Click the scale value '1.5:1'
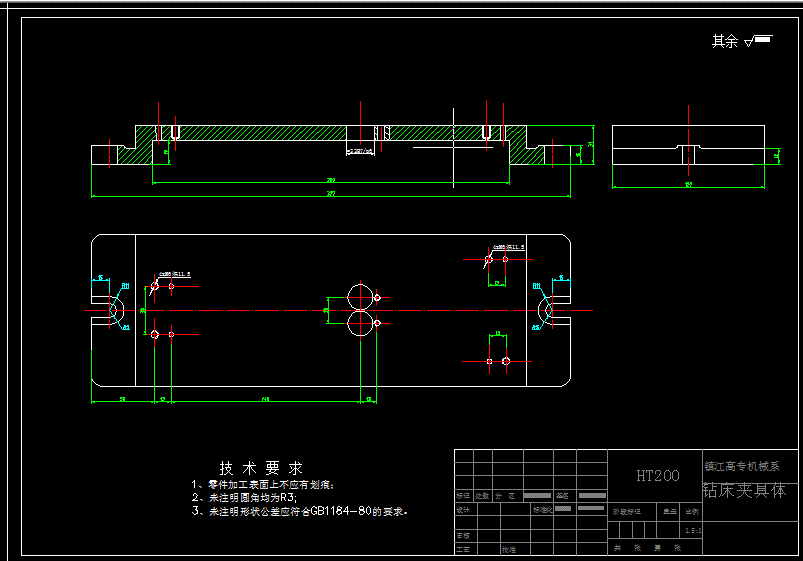Screen dimensions: 803x561 click(x=693, y=531)
